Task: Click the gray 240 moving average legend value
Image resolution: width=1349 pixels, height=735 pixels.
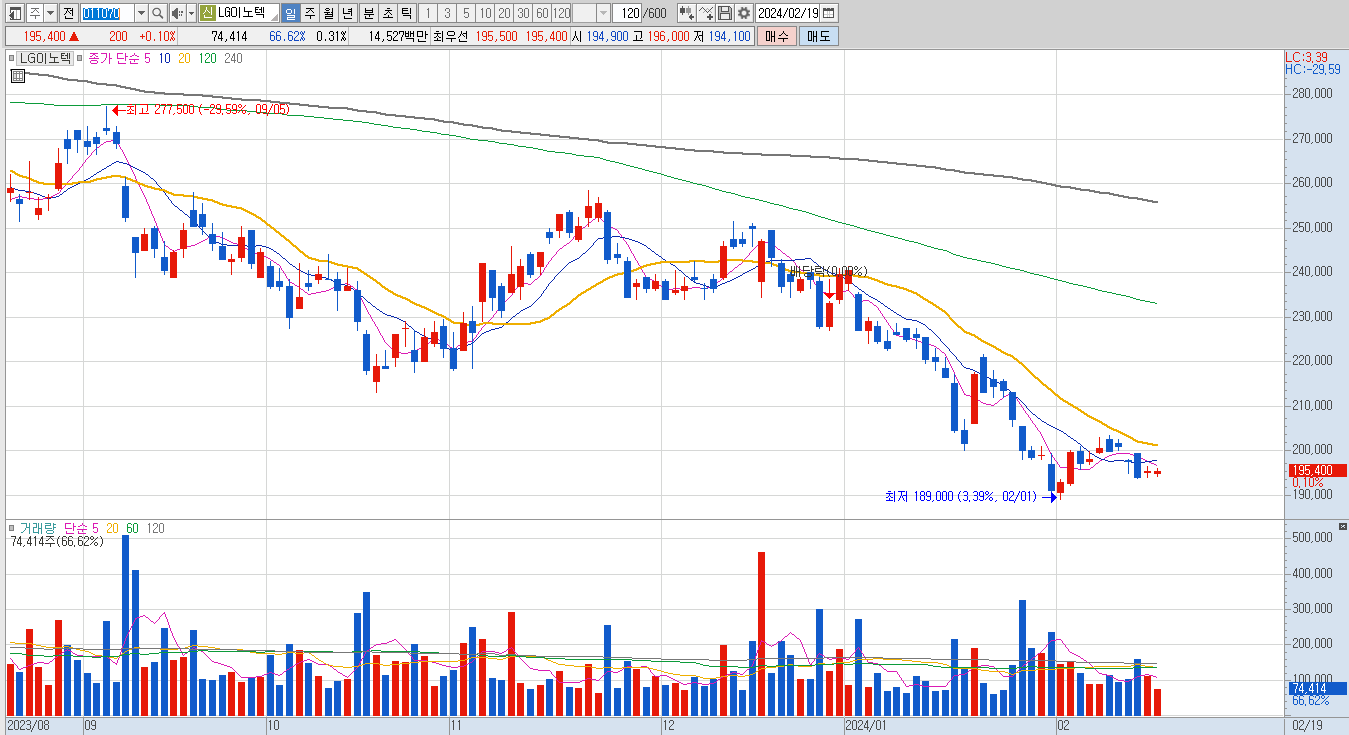Action: coord(233,58)
